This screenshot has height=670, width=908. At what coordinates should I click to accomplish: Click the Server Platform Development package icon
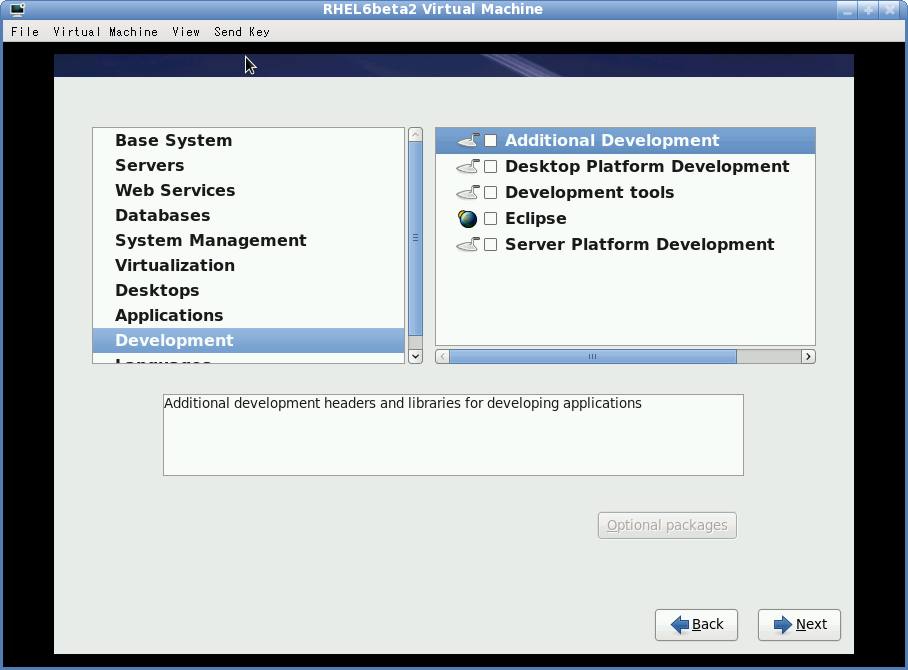tap(468, 245)
